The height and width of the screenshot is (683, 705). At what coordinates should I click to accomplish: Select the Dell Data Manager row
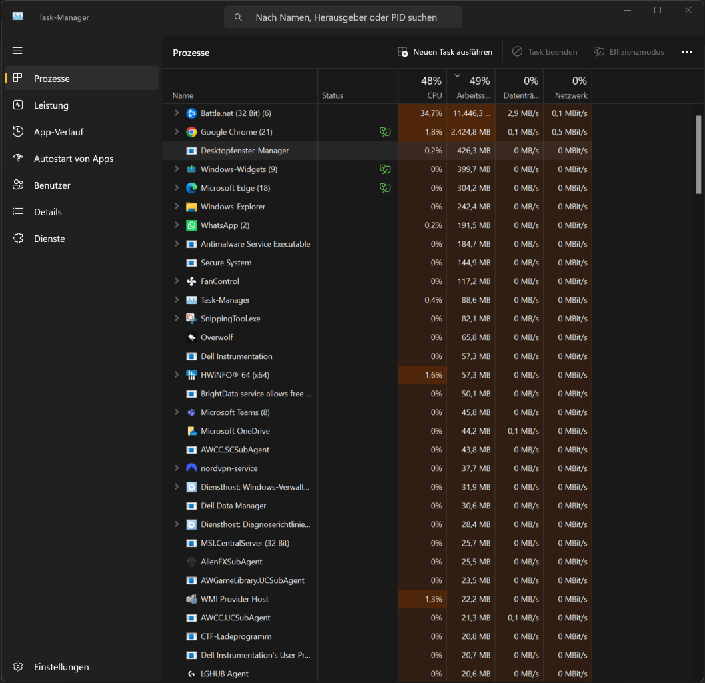click(x=377, y=506)
